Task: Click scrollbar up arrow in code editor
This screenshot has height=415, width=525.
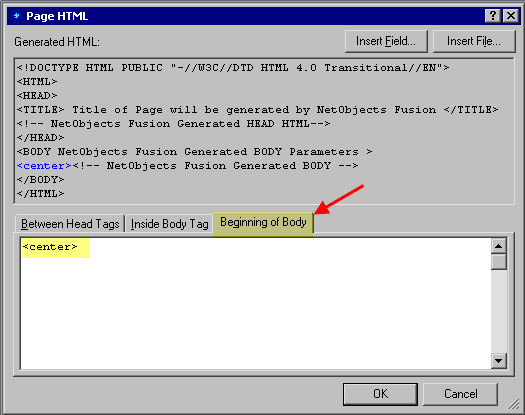Action: point(499,247)
